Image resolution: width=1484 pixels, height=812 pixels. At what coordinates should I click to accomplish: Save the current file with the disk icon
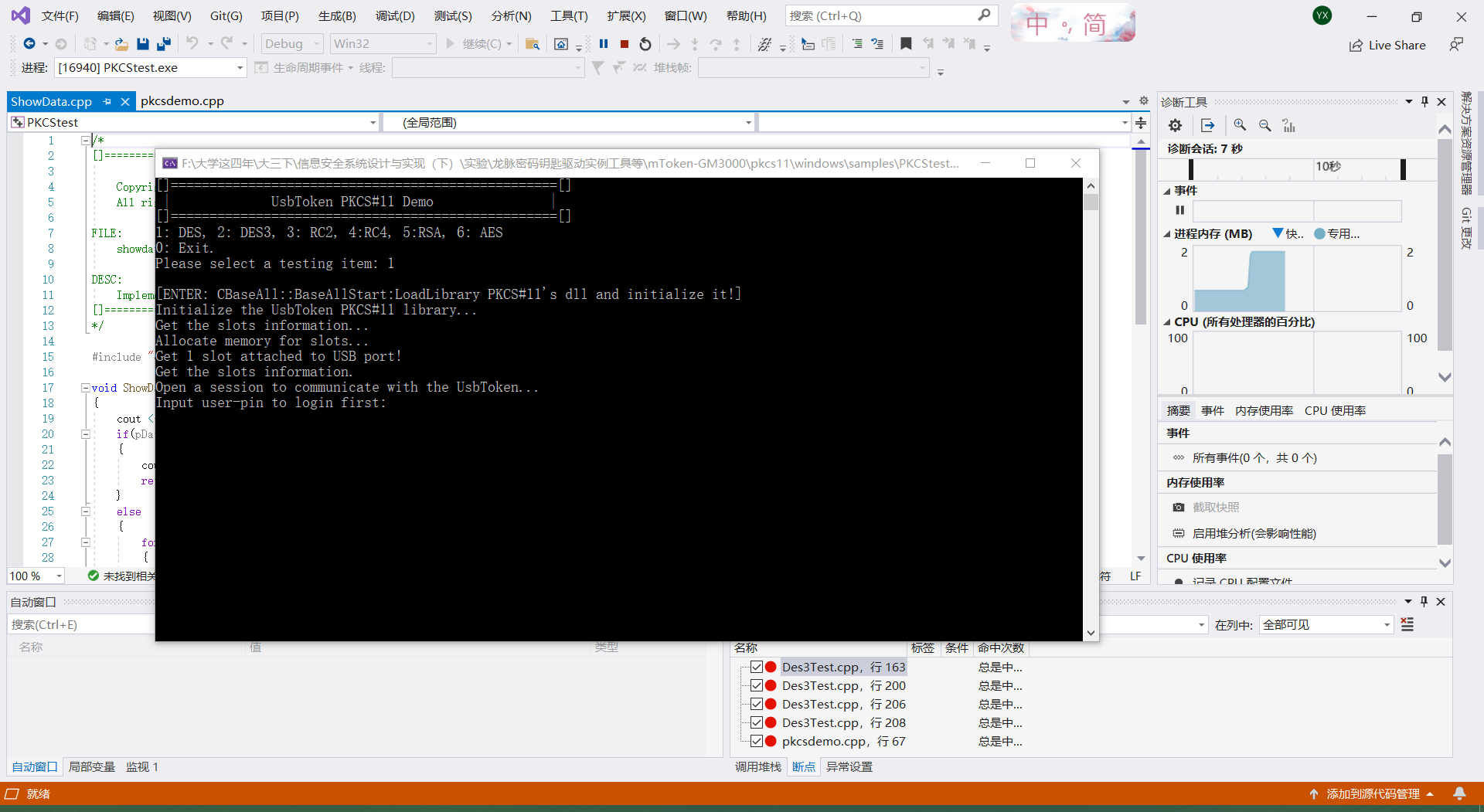(142, 44)
